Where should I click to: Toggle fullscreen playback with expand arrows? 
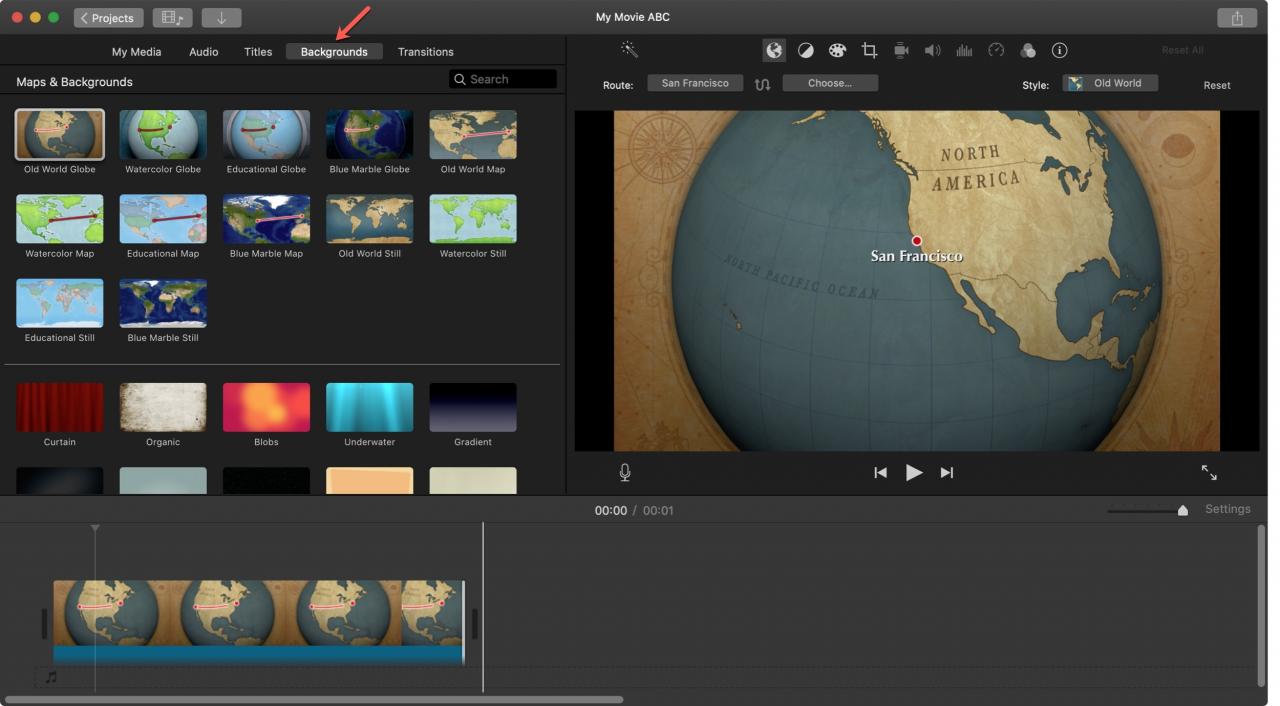1209,473
